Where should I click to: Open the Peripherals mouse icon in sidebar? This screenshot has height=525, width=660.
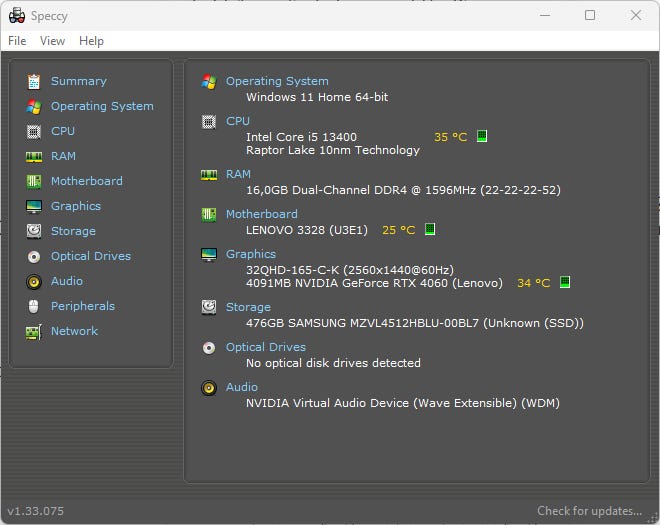tap(34, 306)
